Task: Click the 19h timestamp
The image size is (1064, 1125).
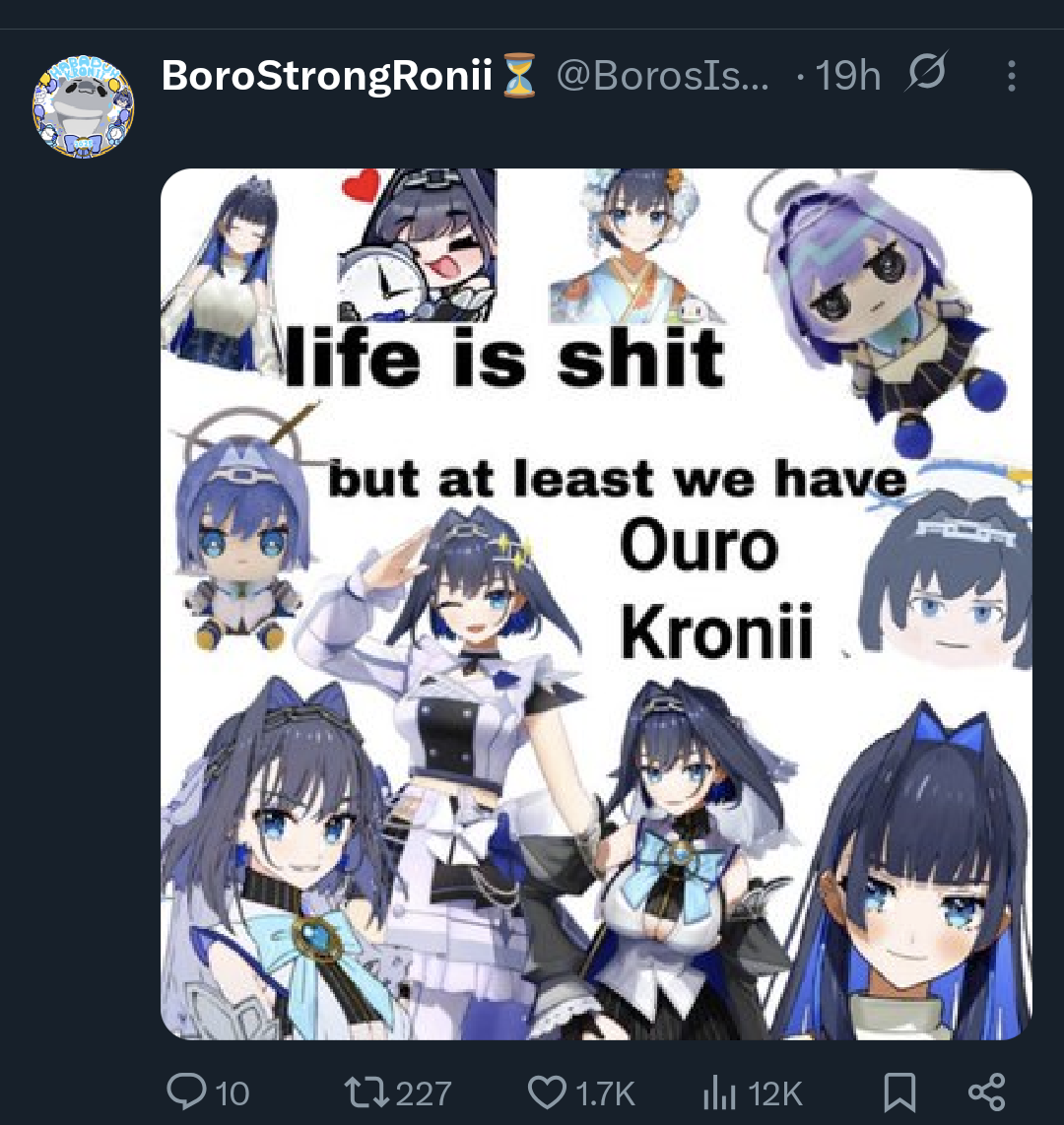Action: (x=848, y=75)
